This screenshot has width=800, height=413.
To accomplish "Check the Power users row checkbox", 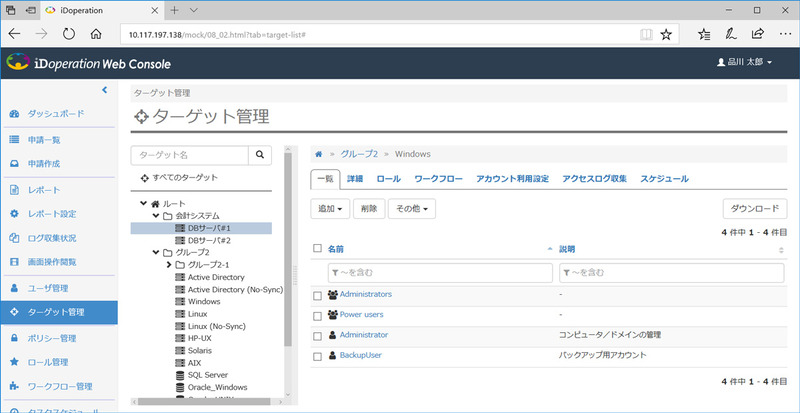I will [x=317, y=316].
